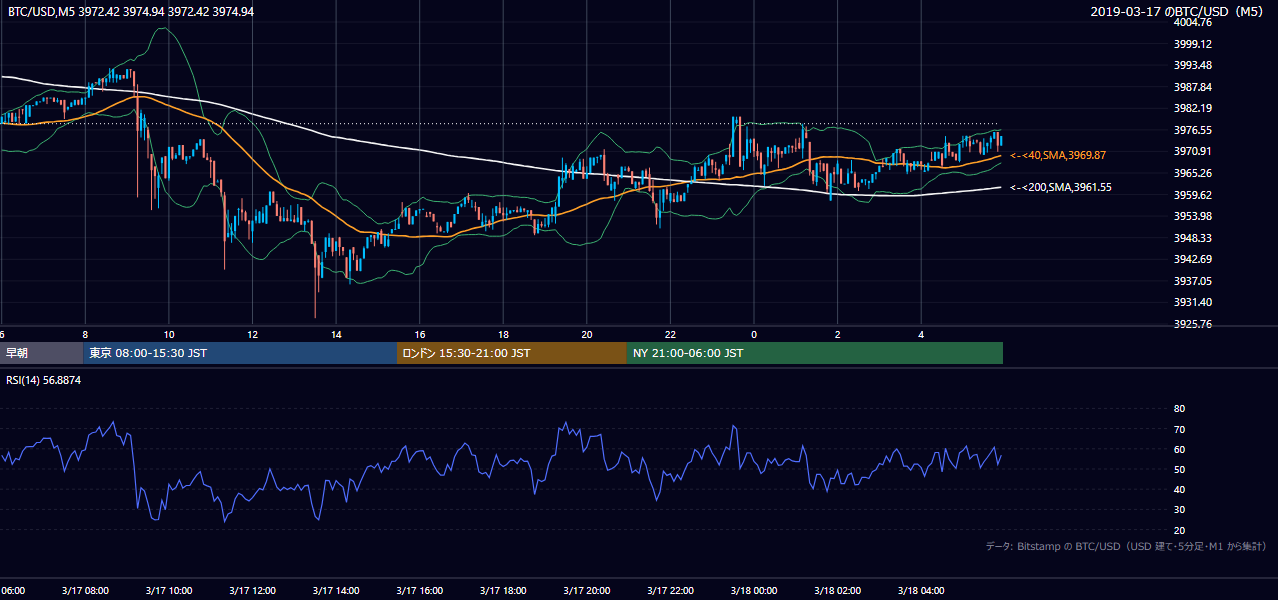Click the 3925.76 price axis value
The height and width of the screenshot is (600, 1278).
pos(1193,324)
